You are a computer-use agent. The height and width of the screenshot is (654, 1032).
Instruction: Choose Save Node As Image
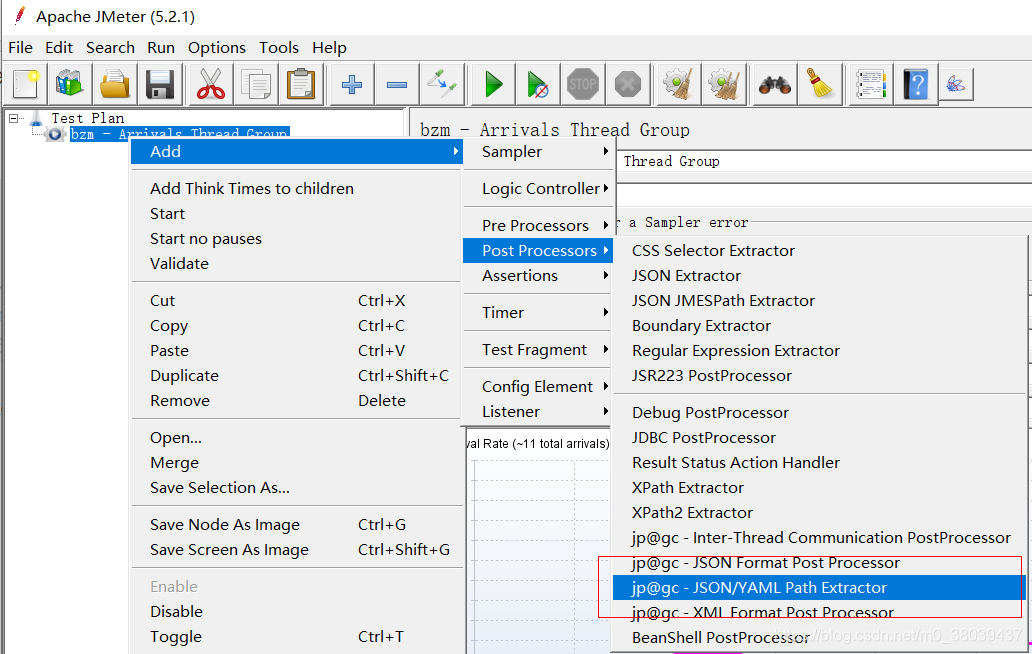pos(296,524)
